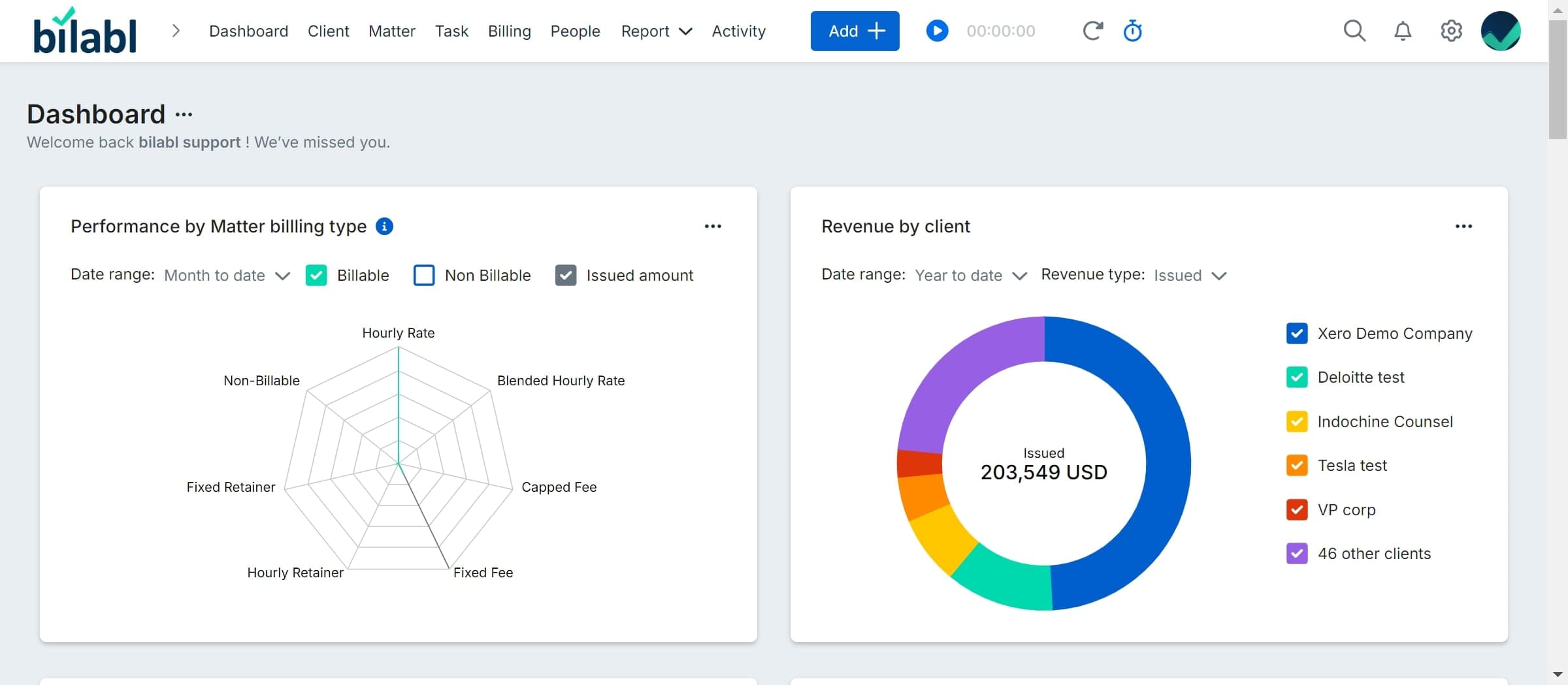This screenshot has width=1568, height=685.
Task: Go to the Billing tab
Action: pos(509,31)
